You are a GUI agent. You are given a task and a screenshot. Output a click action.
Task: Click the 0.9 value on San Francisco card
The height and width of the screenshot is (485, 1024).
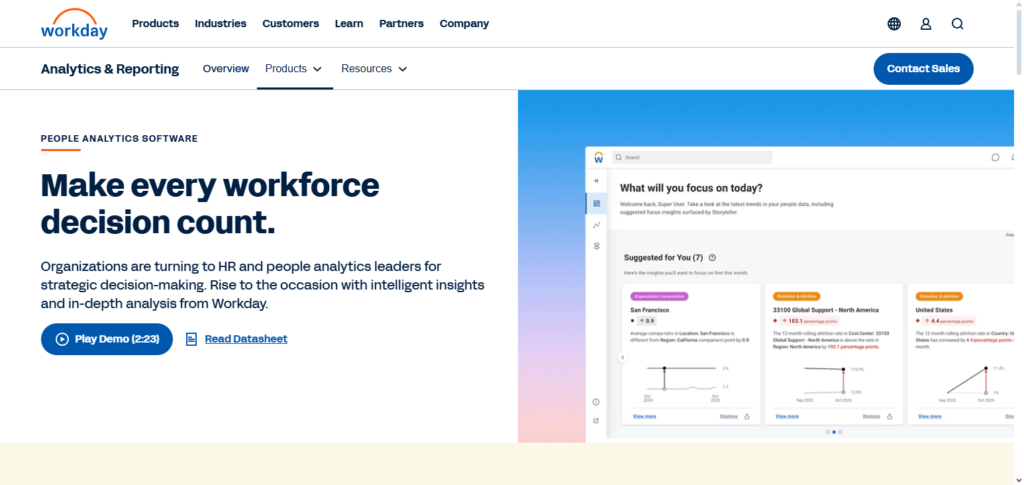[647, 321]
